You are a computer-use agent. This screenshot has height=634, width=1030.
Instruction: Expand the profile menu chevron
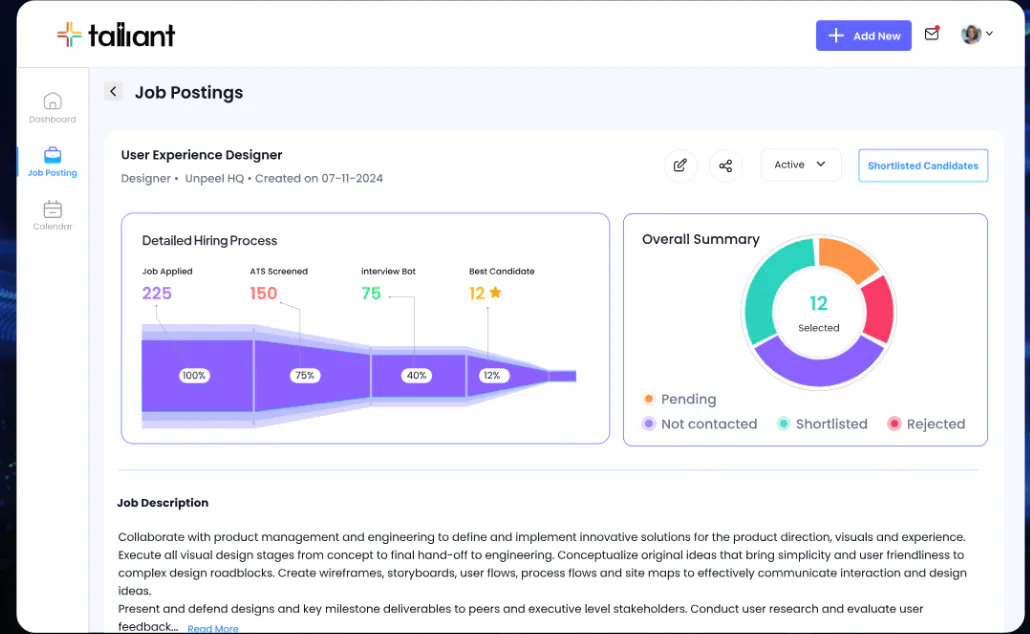click(x=989, y=34)
